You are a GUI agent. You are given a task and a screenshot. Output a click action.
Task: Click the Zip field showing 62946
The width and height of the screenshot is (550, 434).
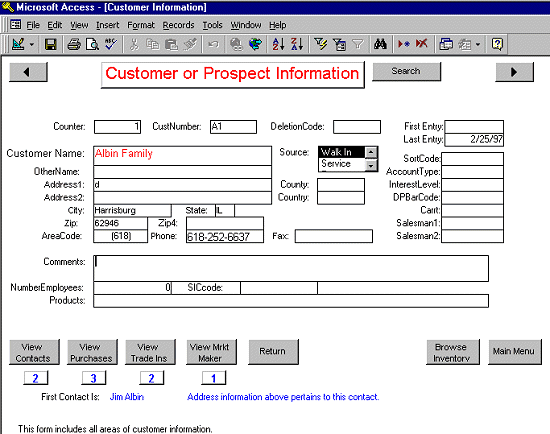120,223
